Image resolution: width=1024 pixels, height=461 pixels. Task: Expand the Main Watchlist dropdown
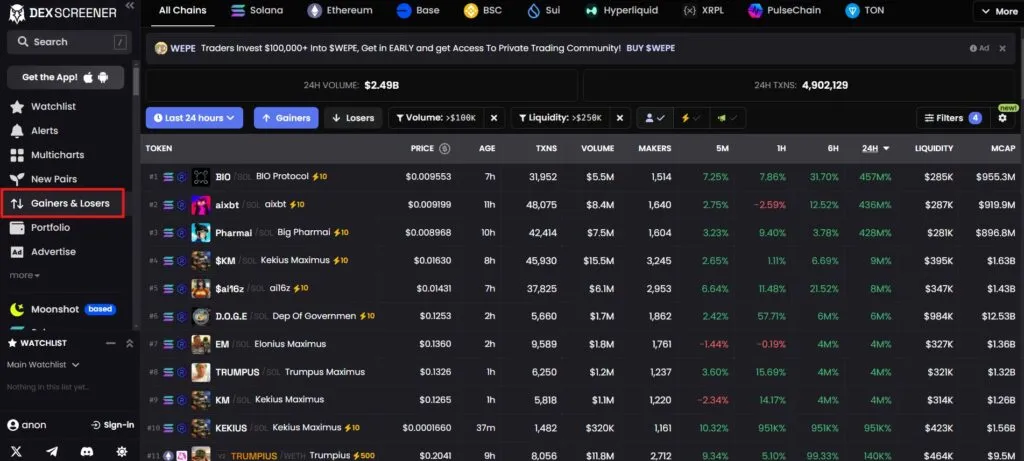(42, 364)
